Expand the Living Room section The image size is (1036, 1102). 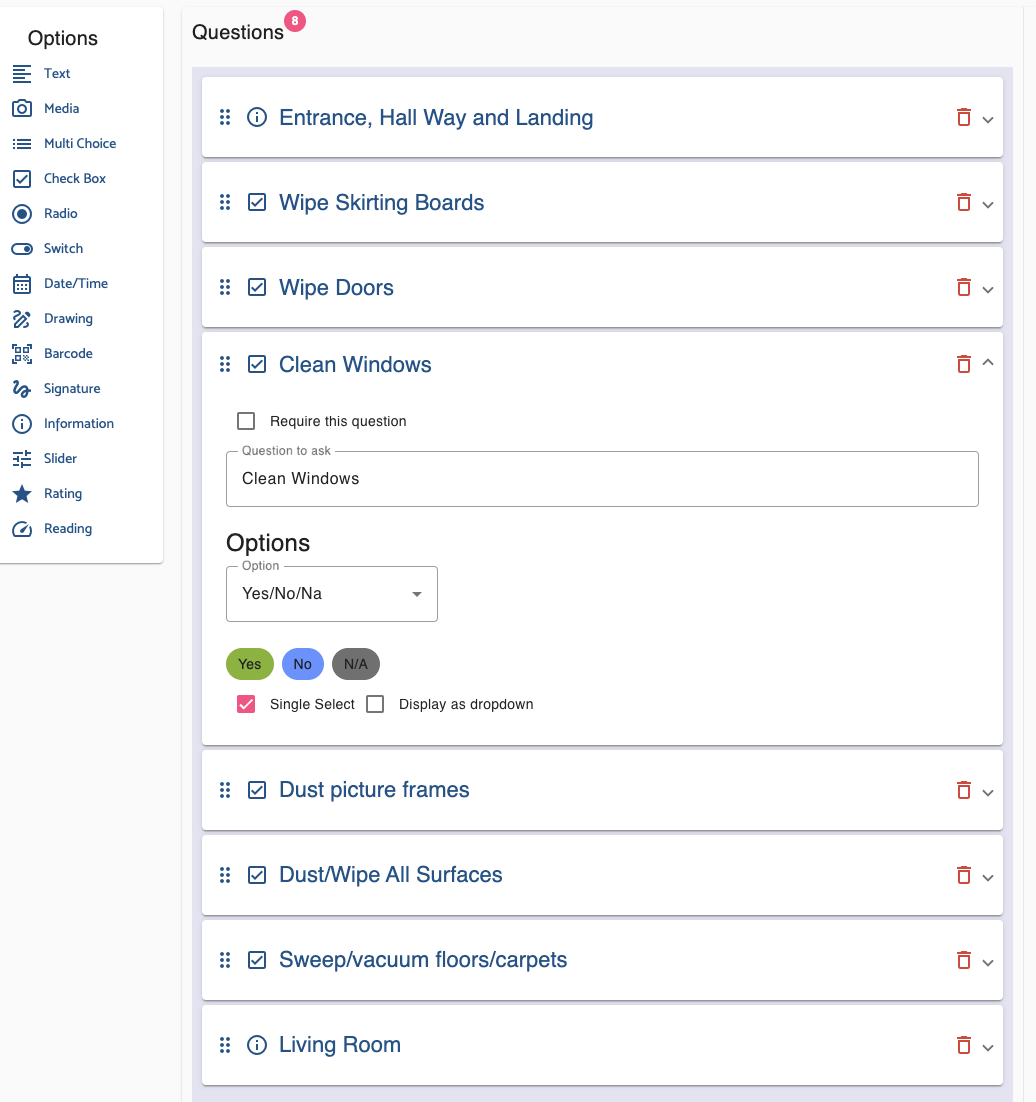988,1045
